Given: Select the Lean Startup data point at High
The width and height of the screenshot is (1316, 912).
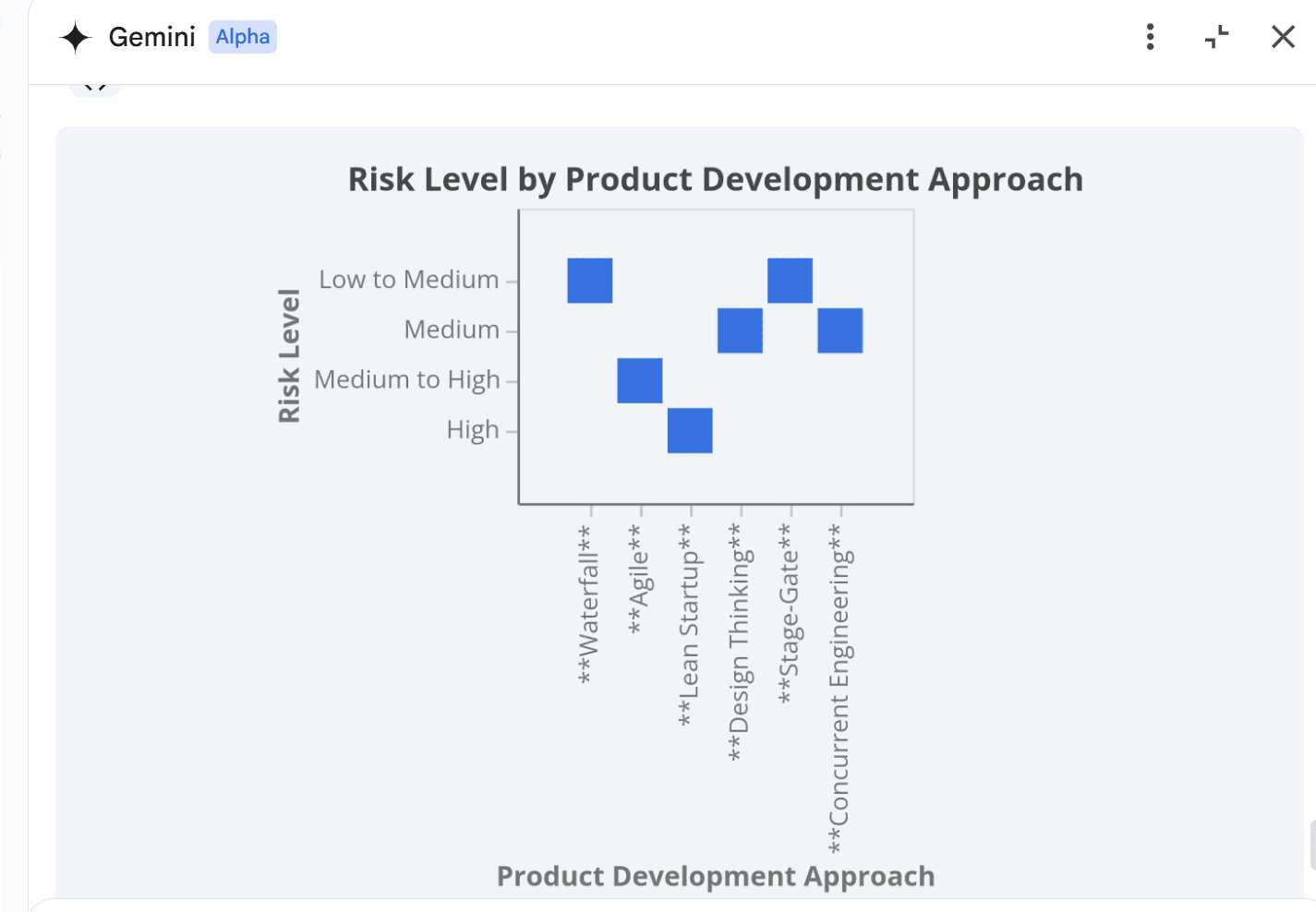Looking at the screenshot, I should tap(690, 430).
